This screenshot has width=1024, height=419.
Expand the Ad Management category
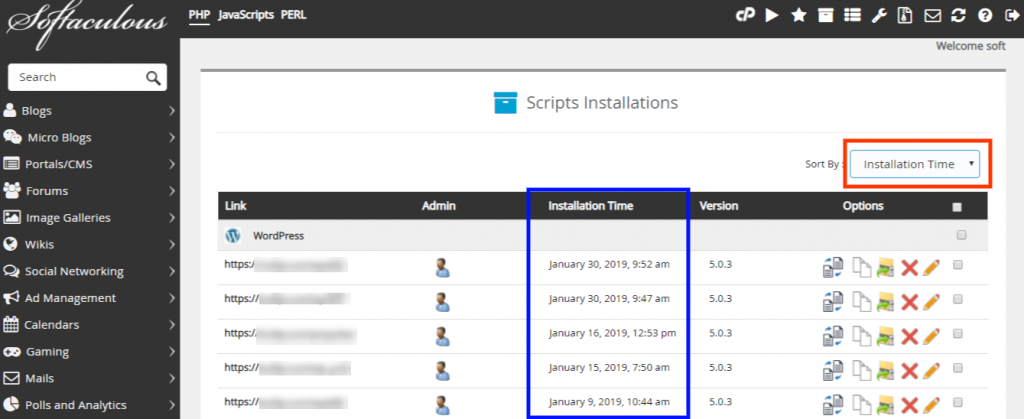pyautogui.click(x=89, y=298)
